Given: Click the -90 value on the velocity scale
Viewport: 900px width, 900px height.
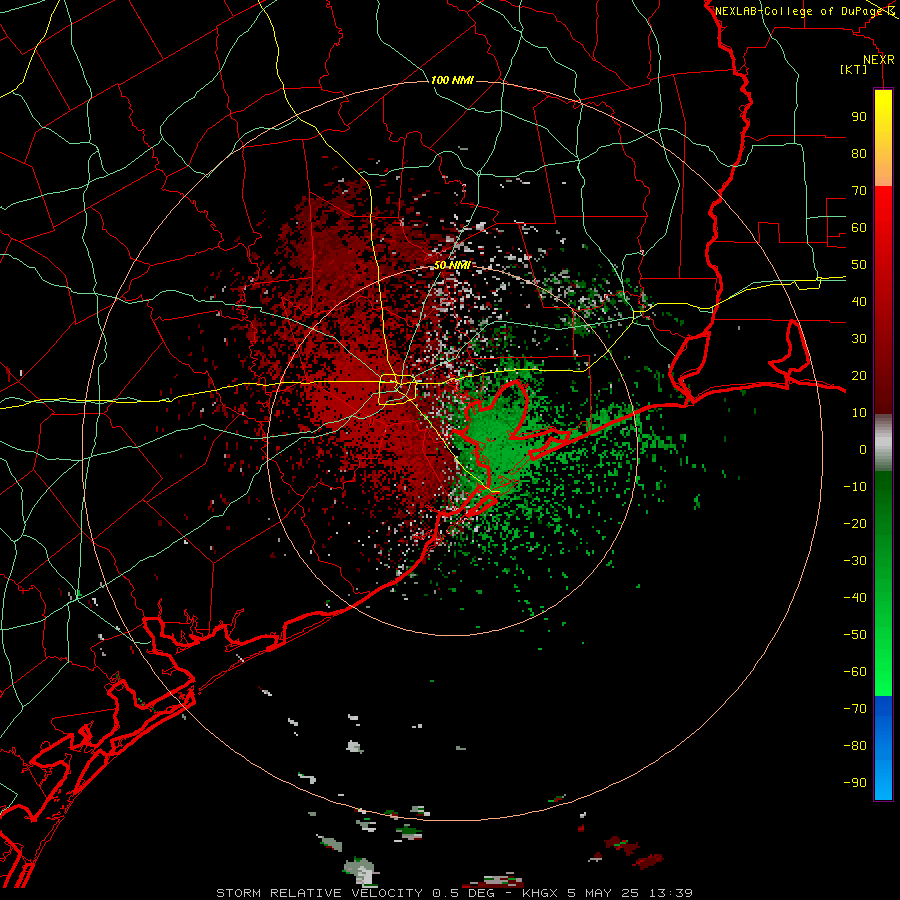Looking at the screenshot, I should (855, 783).
